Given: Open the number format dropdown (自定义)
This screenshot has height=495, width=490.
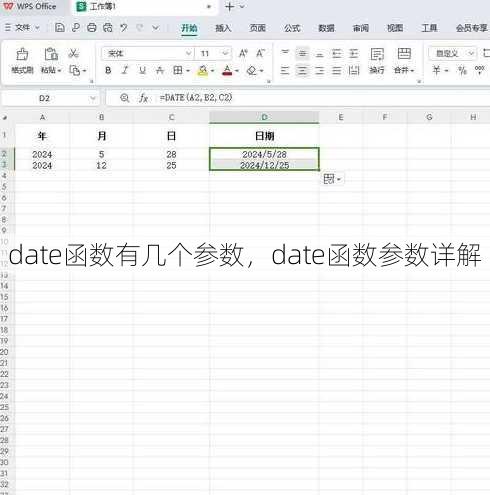Looking at the screenshot, I should (471, 53).
